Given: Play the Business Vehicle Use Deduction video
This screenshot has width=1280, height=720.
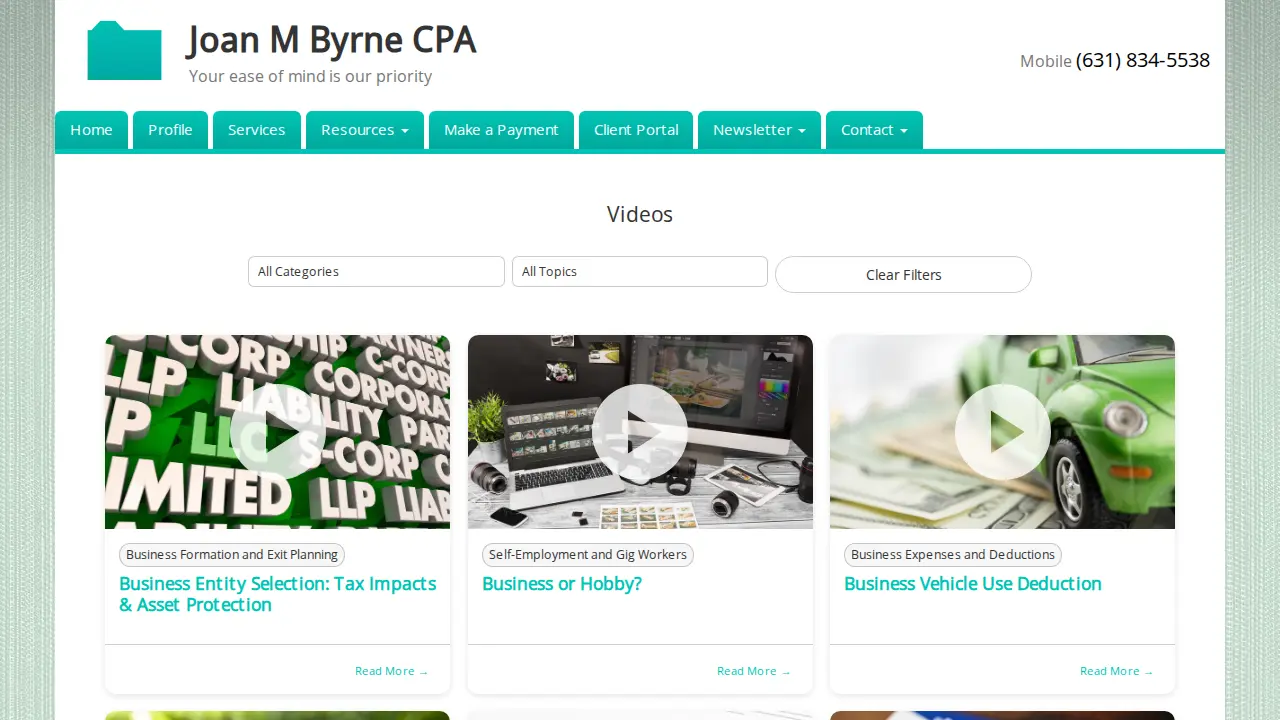Looking at the screenshot, I should (x=1002, y=432).
